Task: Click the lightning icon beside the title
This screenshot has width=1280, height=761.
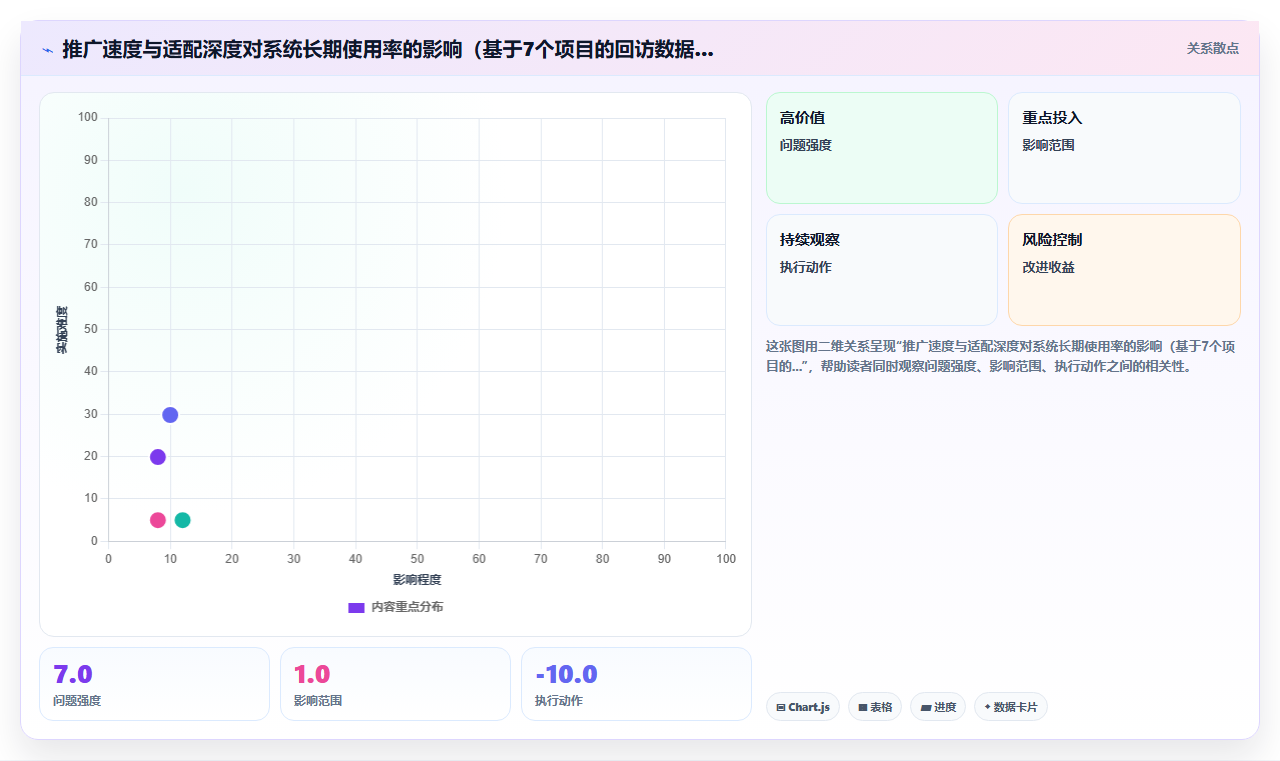Action: (x=47, y=49)
